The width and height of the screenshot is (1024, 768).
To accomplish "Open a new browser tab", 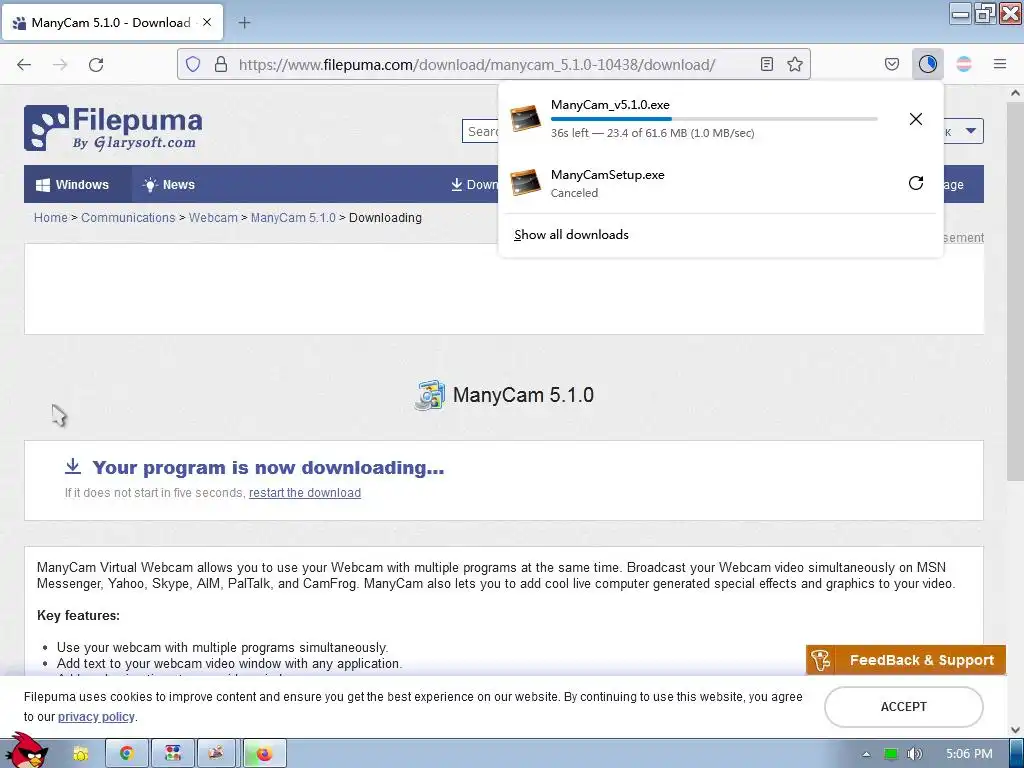I will [x=244, y=23].
